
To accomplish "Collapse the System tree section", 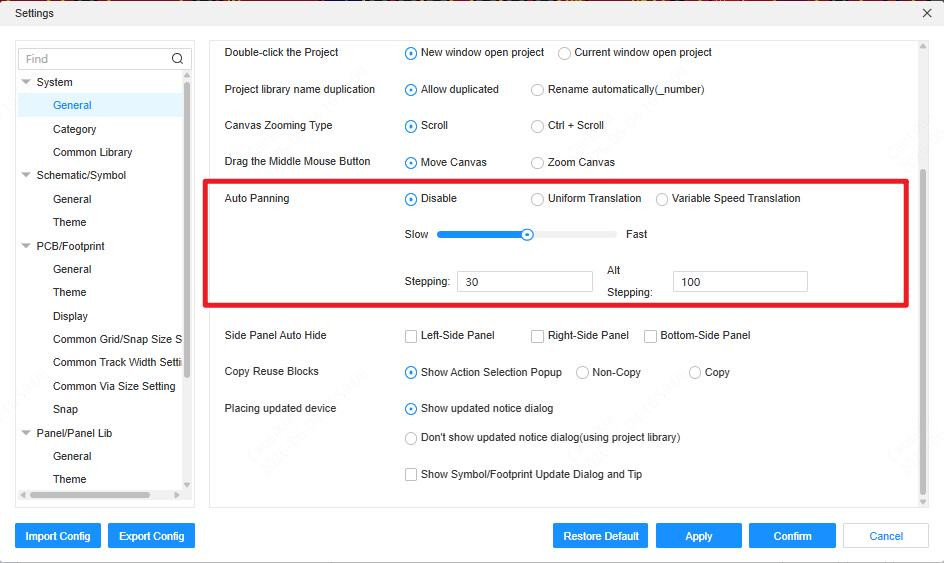I will (x=26, y=81).
